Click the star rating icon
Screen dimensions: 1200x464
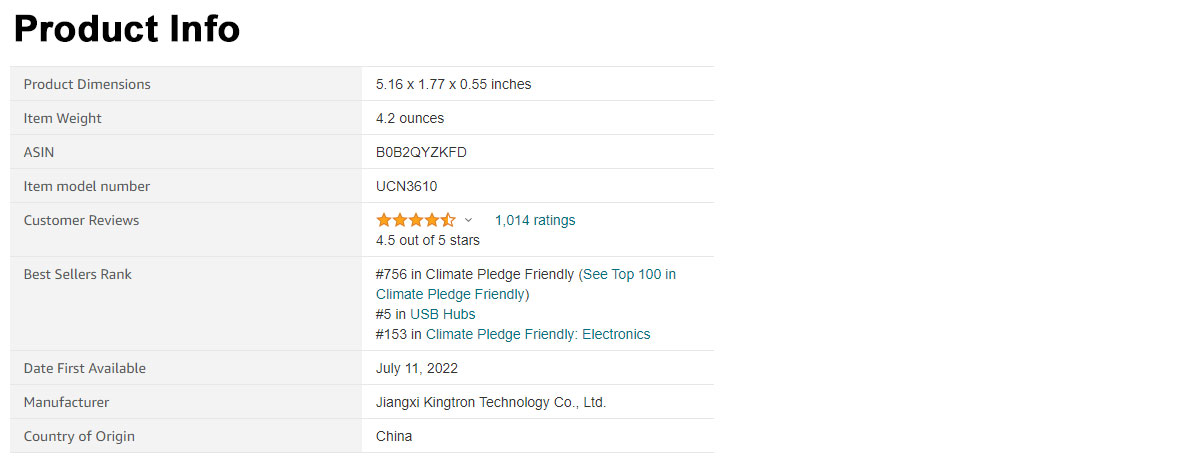coord(416,220)
